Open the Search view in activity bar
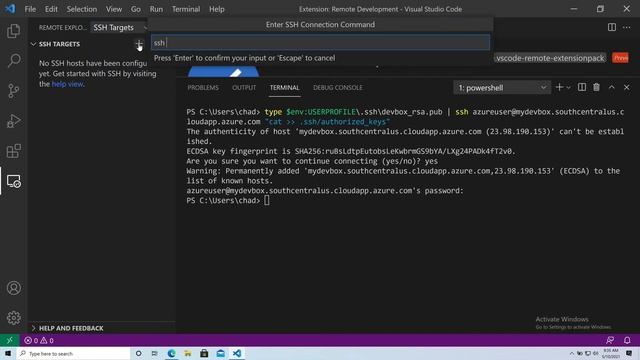Image resolution: width=640 pixels, height=360 pixels. (13, 60)
